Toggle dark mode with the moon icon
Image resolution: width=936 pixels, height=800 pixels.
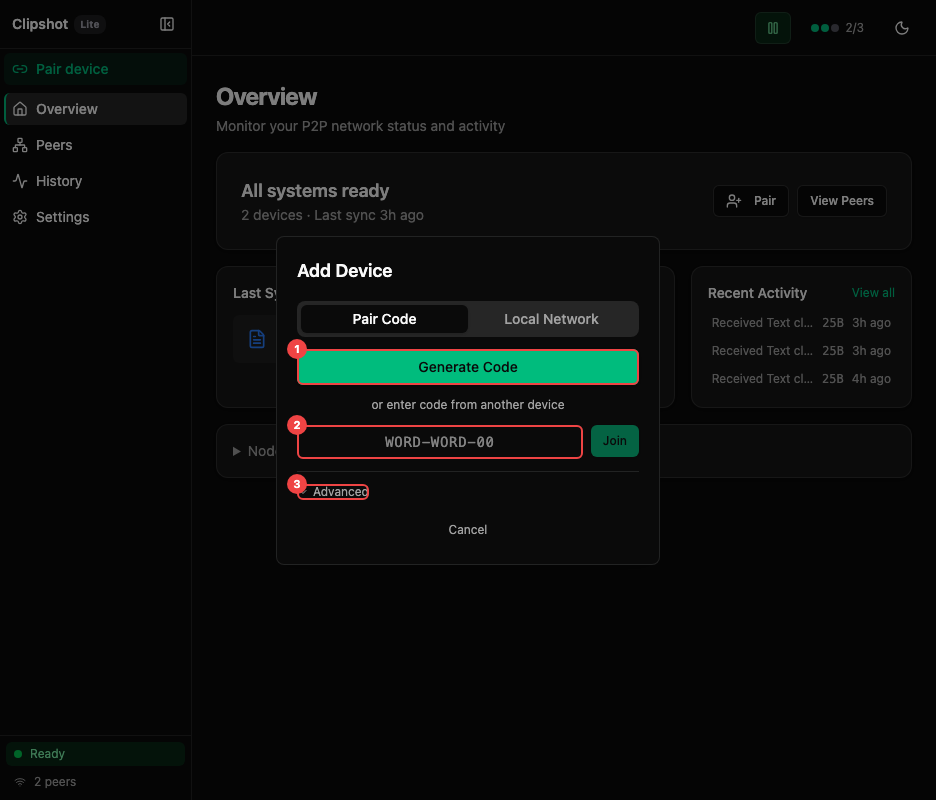coord(901,28)
